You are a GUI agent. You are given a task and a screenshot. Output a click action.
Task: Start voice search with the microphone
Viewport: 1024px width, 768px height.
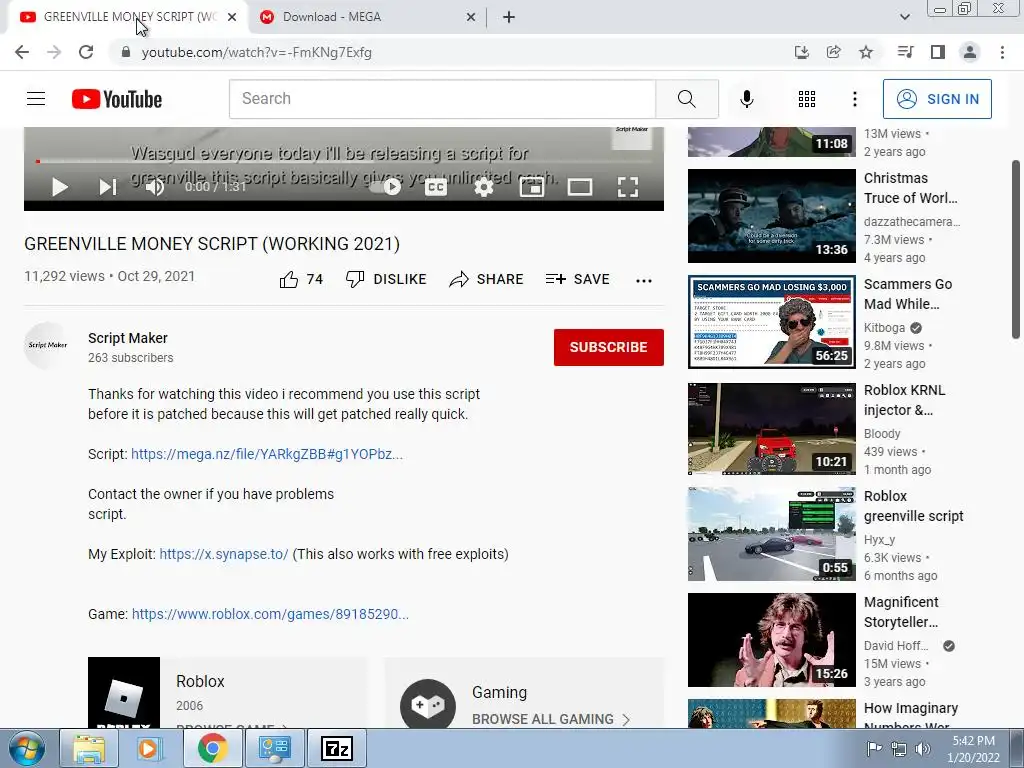click(x=747, y=99)
